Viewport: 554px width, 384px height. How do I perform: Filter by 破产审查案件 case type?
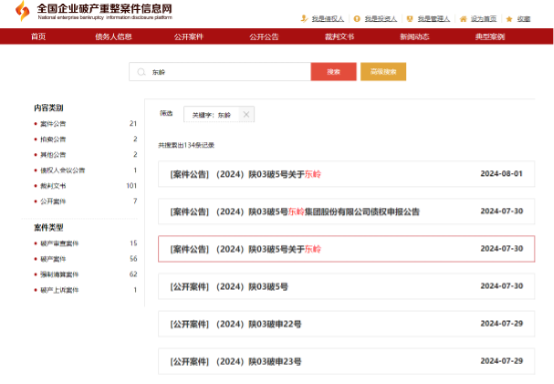coord(59,243)
